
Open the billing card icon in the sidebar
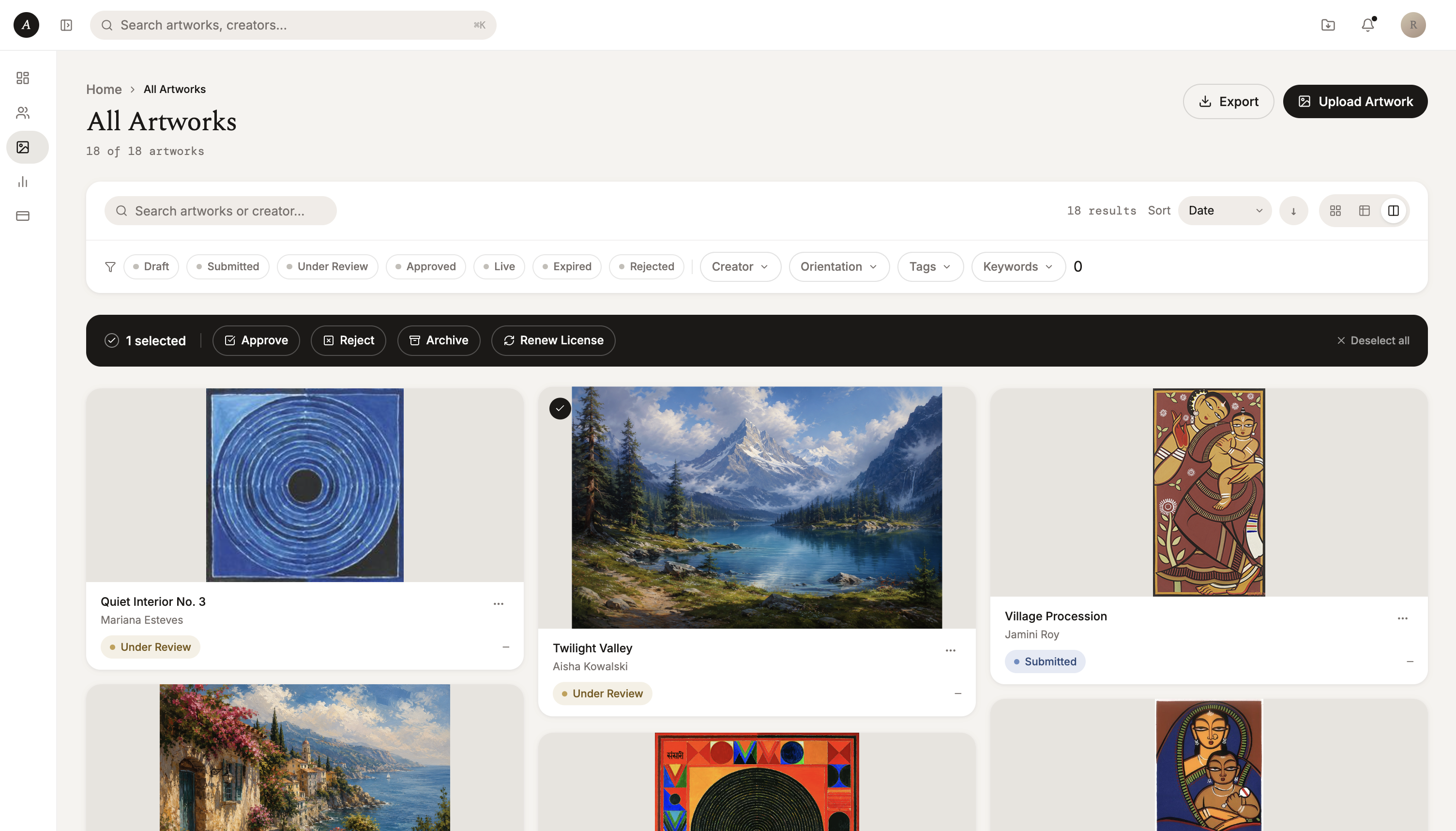click(x=23, y=216)
